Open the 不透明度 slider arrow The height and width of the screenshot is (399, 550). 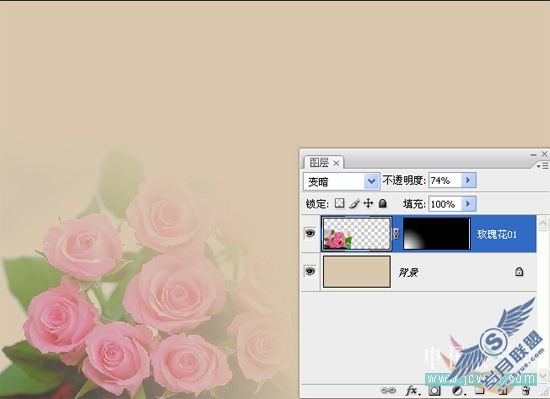pos(468,180)
